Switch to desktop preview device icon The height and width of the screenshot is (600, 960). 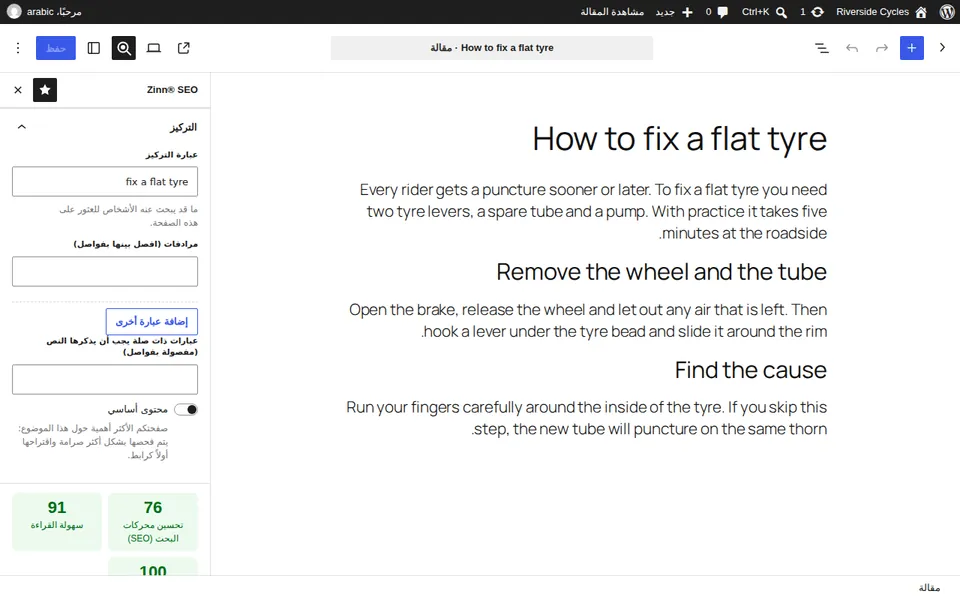tap(154, 48)
